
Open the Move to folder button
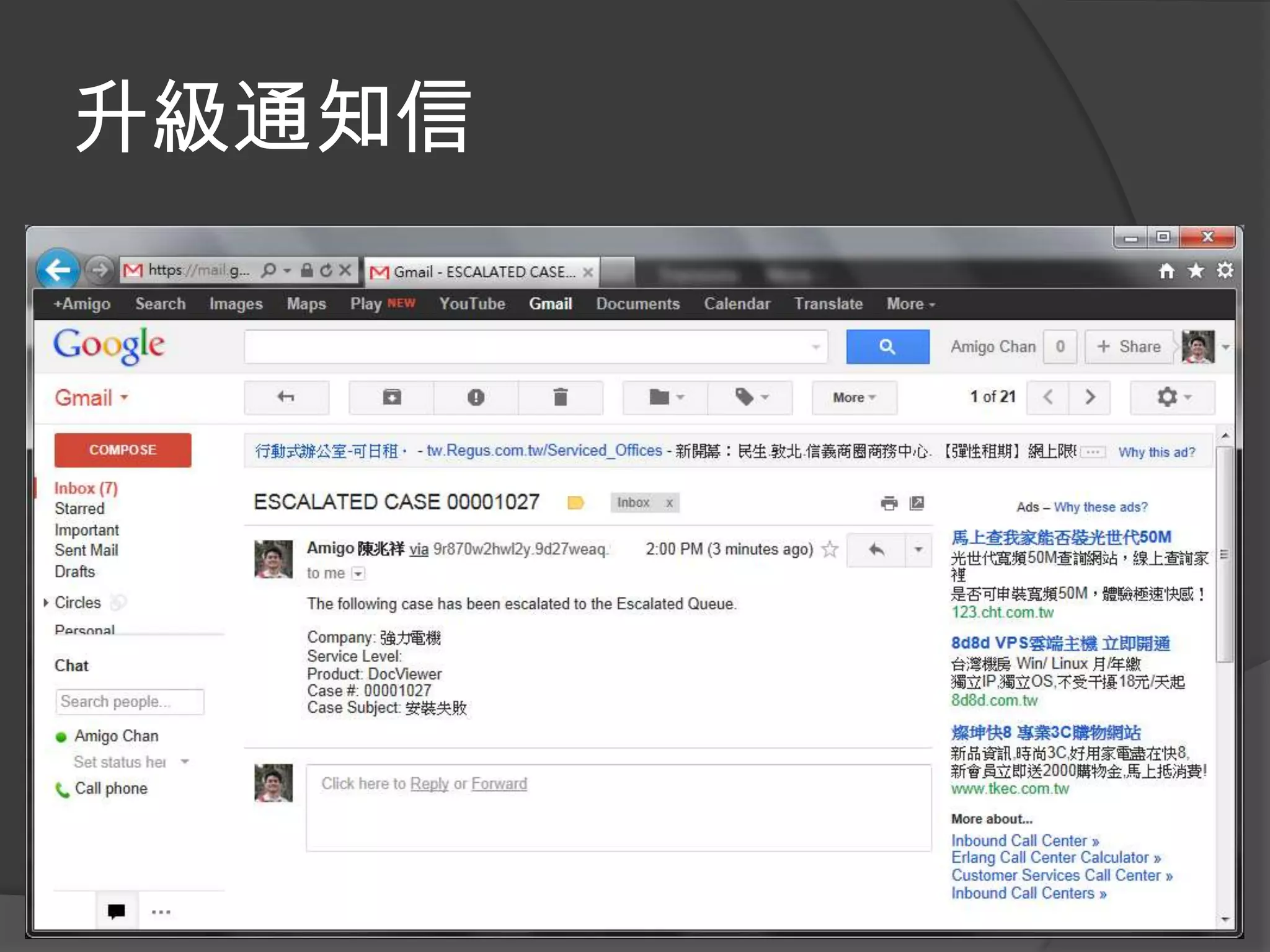tap(665, 397)
